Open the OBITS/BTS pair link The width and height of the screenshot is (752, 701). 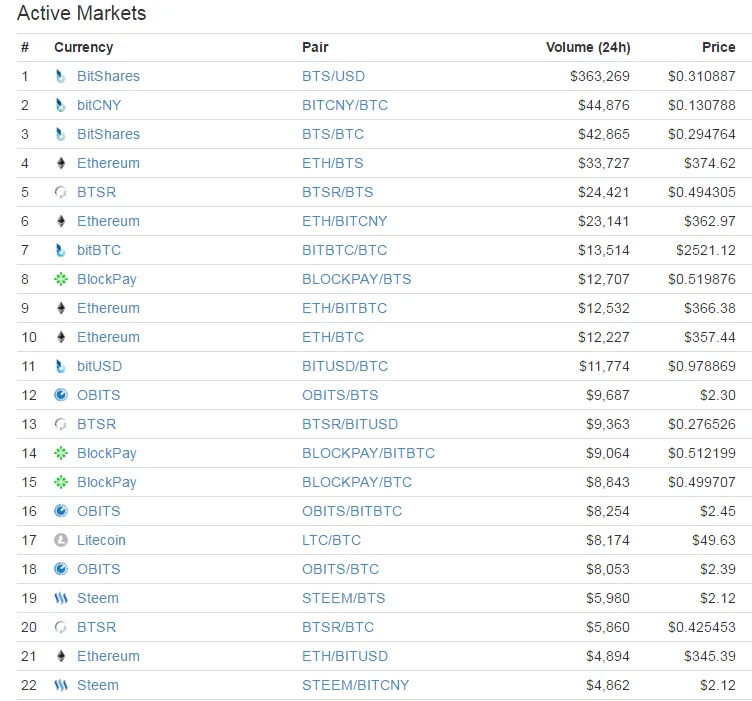pos(340,395)
